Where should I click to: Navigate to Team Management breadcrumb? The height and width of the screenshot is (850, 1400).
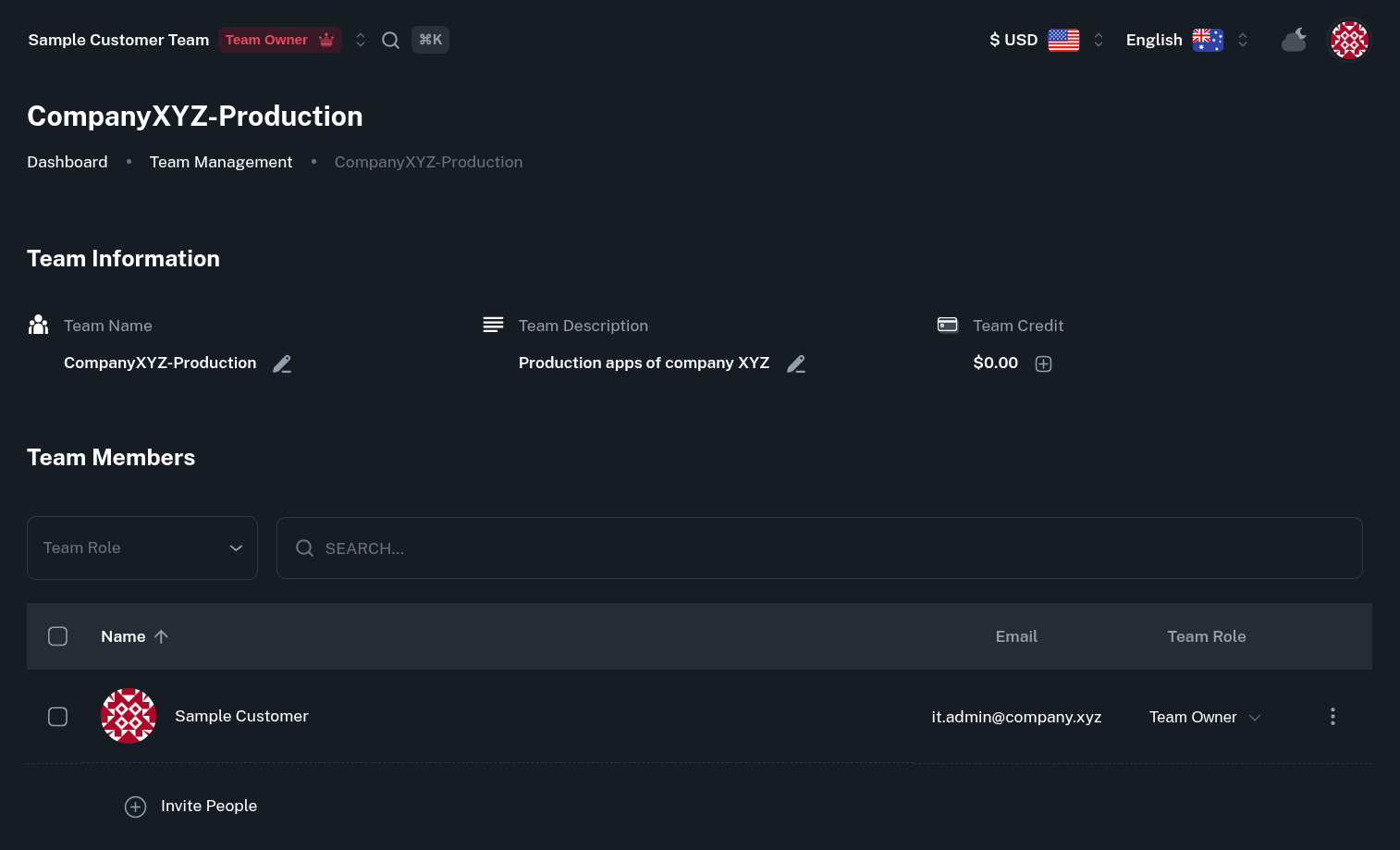221,162
